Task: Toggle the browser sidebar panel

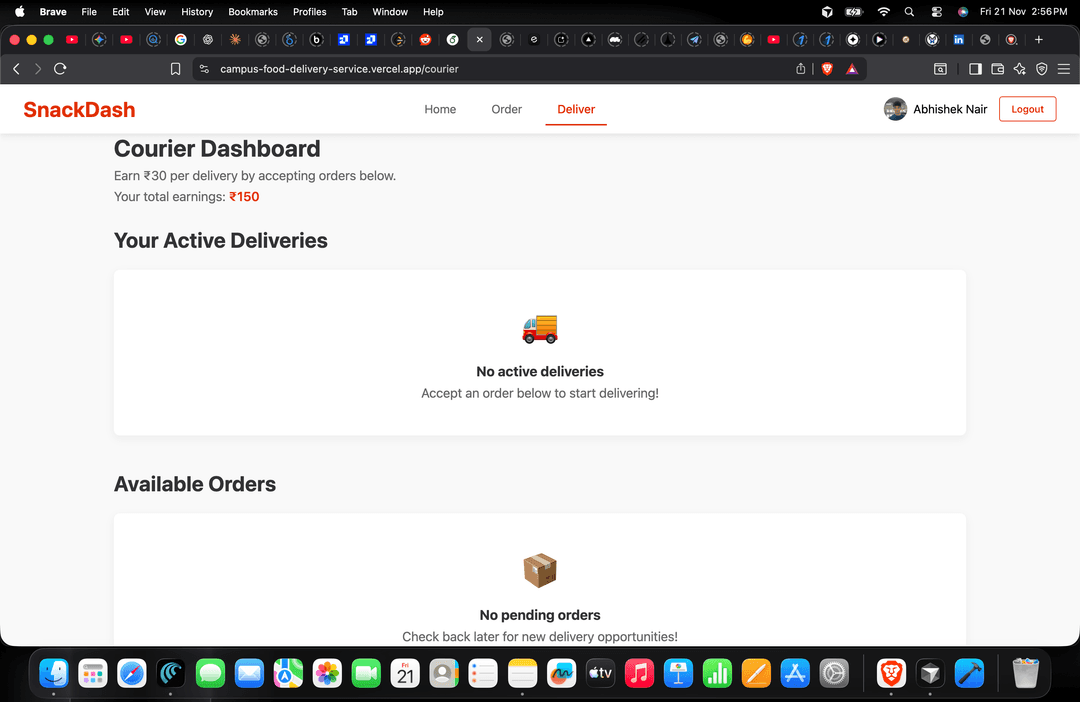Action: coord(975,69)
